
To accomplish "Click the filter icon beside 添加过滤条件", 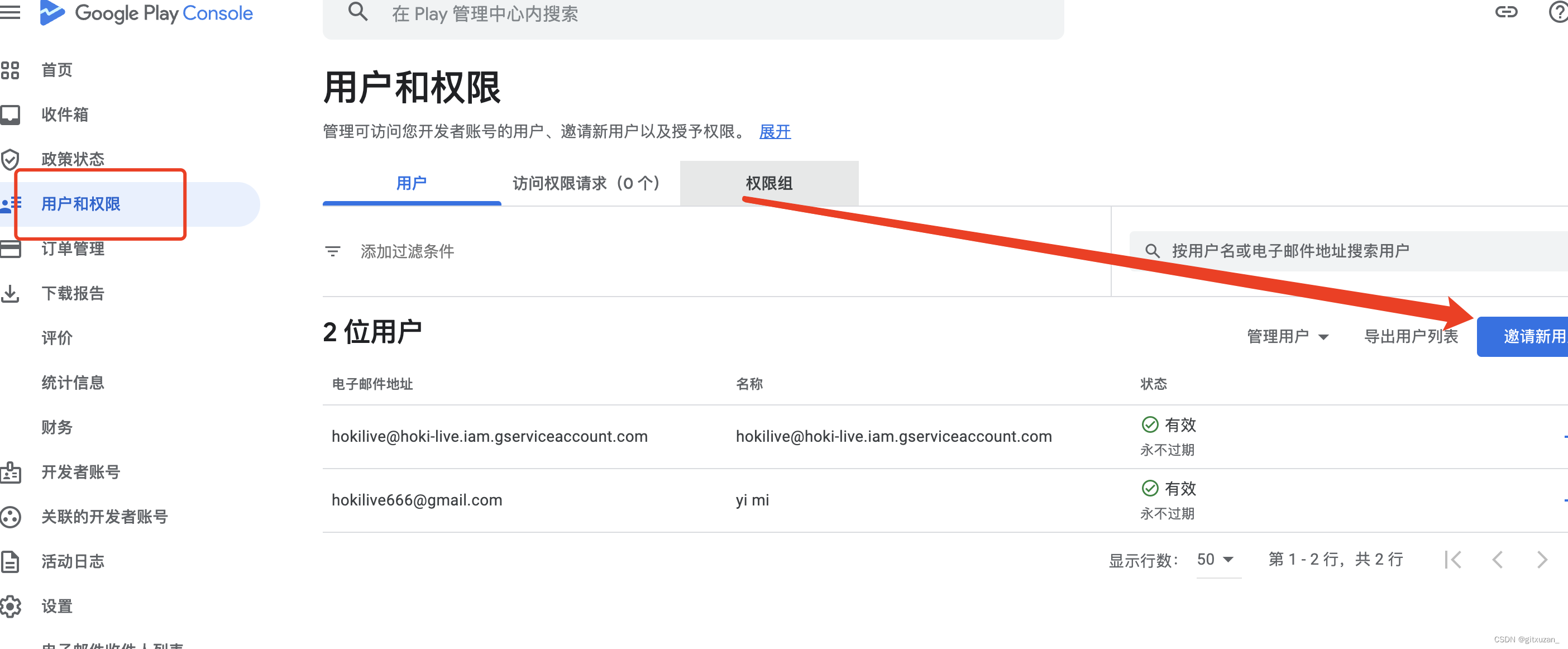I will (x=332, y=251).
